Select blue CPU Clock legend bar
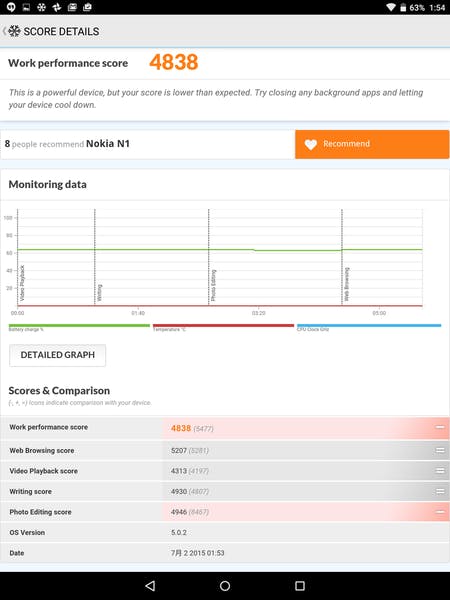The height and width of the screenshot is (600, 450). (369, 326)
